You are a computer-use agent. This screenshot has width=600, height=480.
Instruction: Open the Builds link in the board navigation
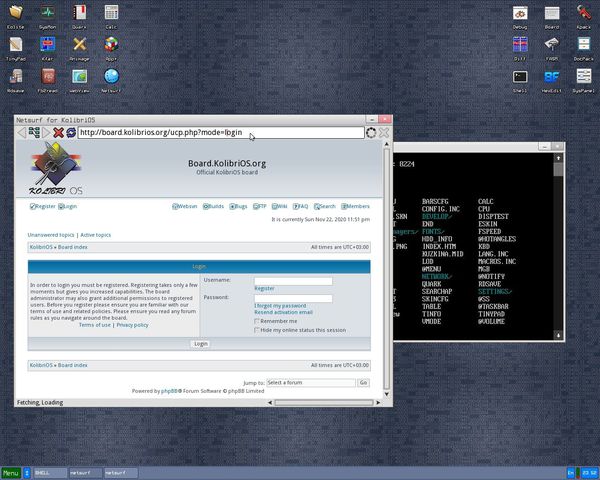click(x=213, y=206)
